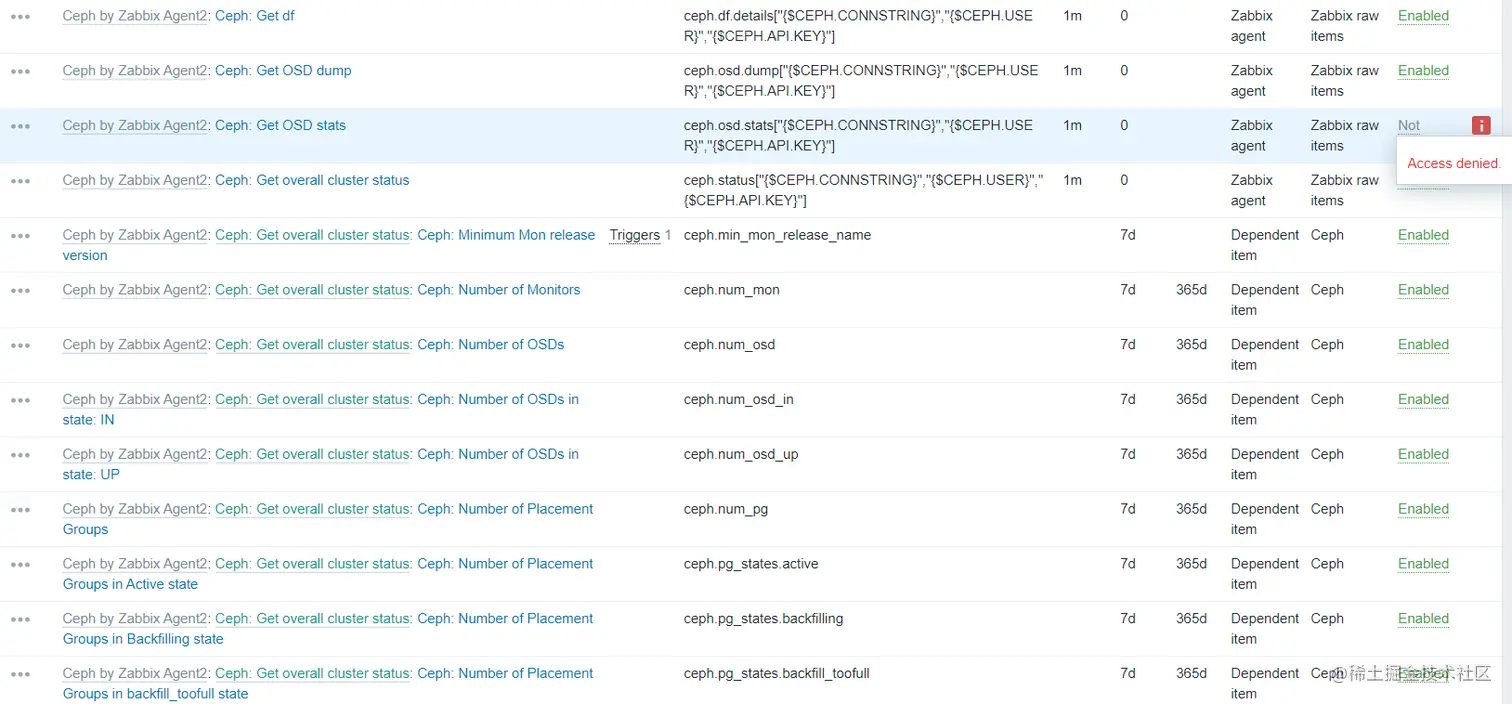The image size is (1512, 704).
Task: Select the ceph.osd.dump key text
Action: (x=861, y=81)
